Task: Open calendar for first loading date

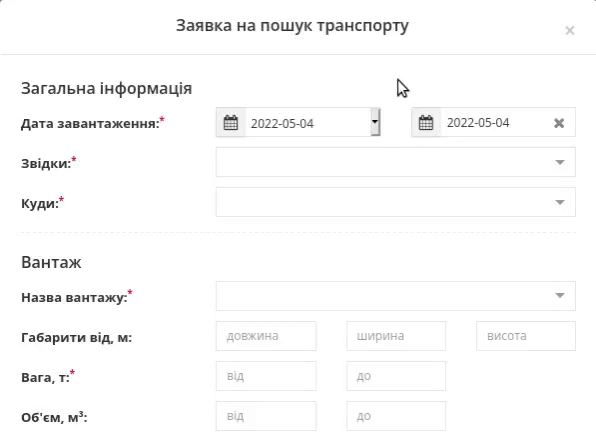Action: pyautogui.click(x=231, y=122)
